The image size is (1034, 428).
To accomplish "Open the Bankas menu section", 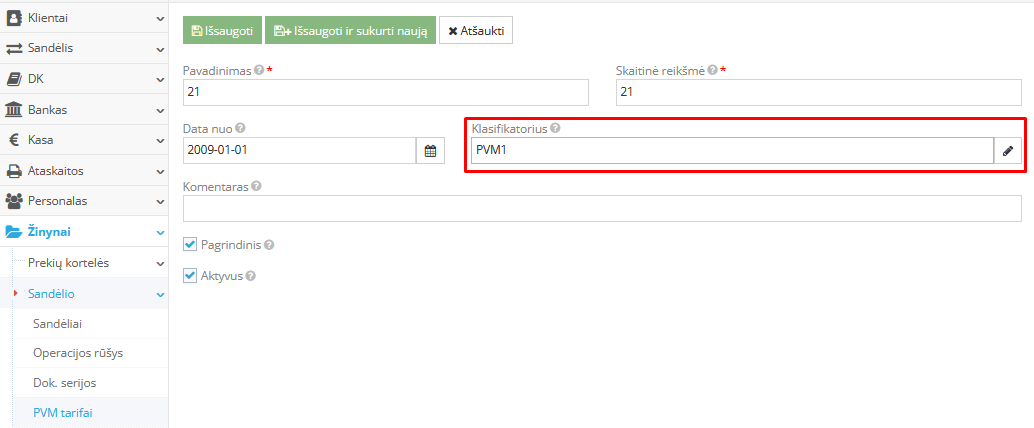I will point(84,109).
